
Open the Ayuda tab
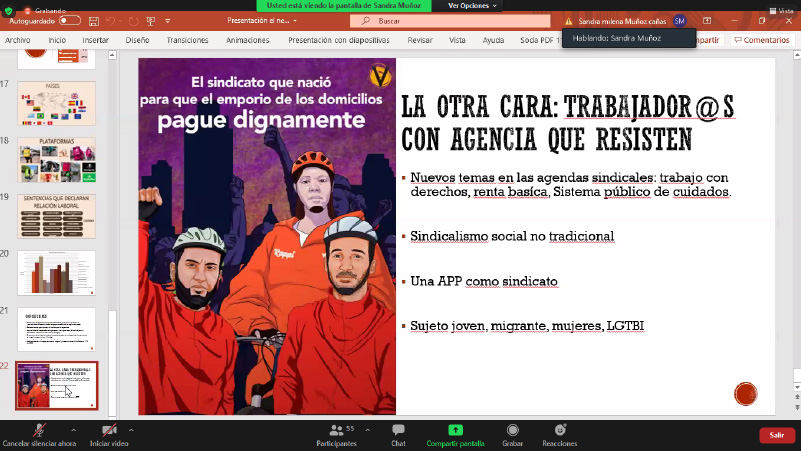coord(493,40)
